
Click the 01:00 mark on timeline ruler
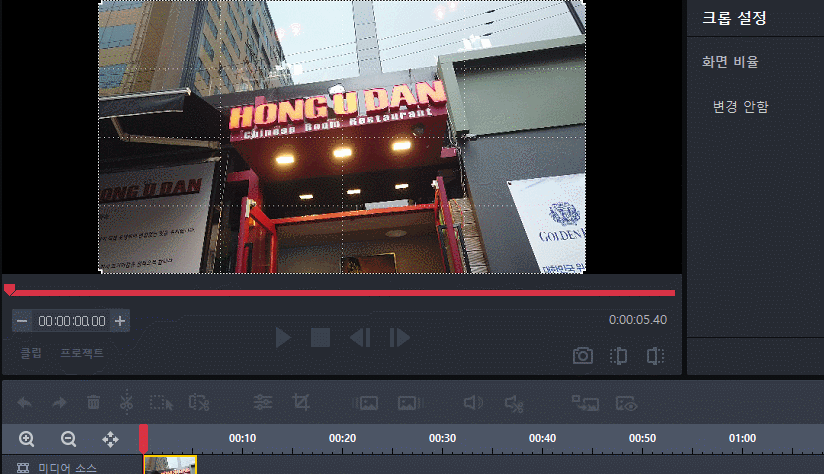pos(742,438)
